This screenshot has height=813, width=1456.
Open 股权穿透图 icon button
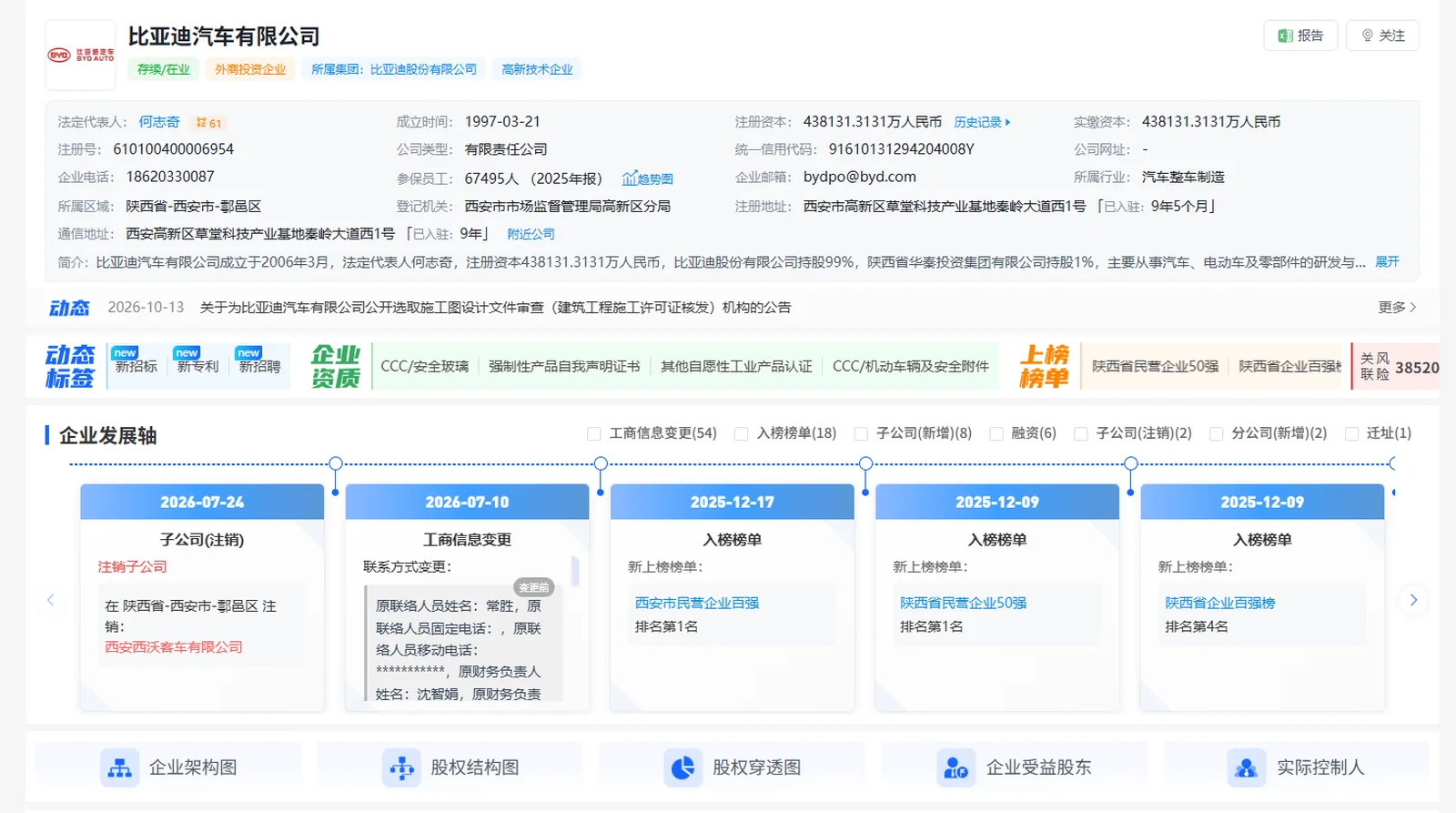coord(733,767)
